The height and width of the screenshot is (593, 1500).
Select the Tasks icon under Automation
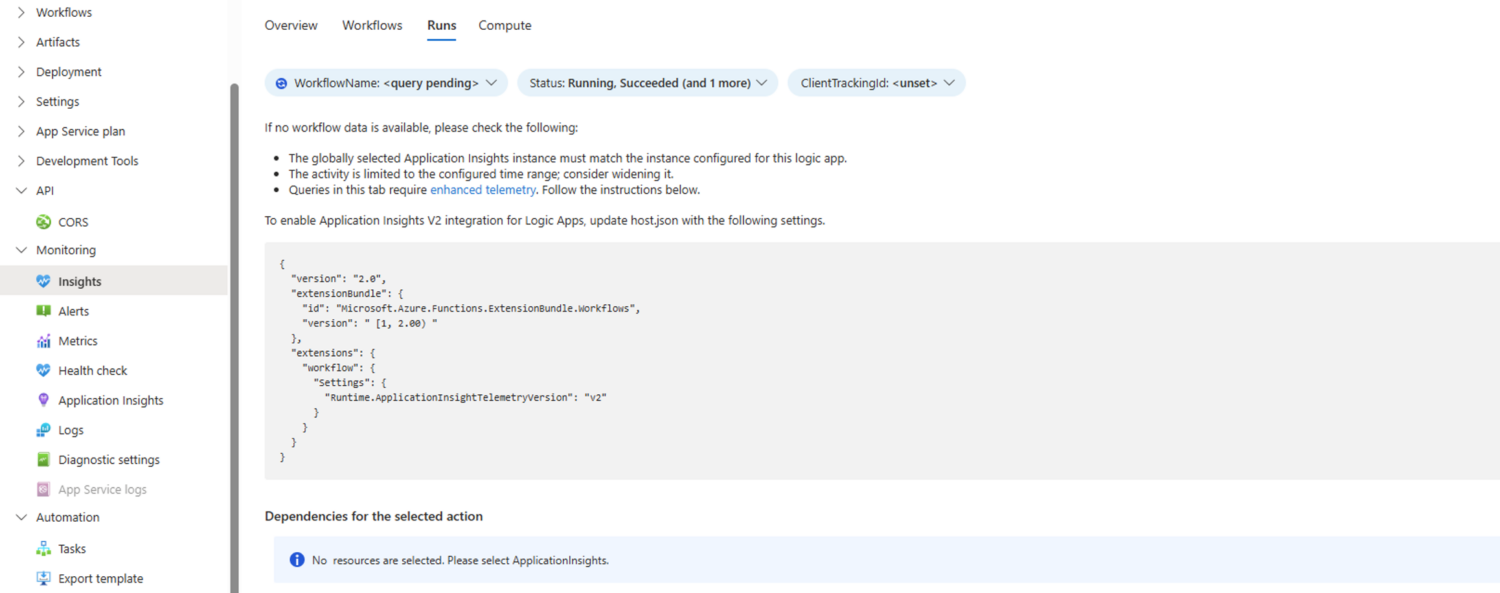[43, 549]
